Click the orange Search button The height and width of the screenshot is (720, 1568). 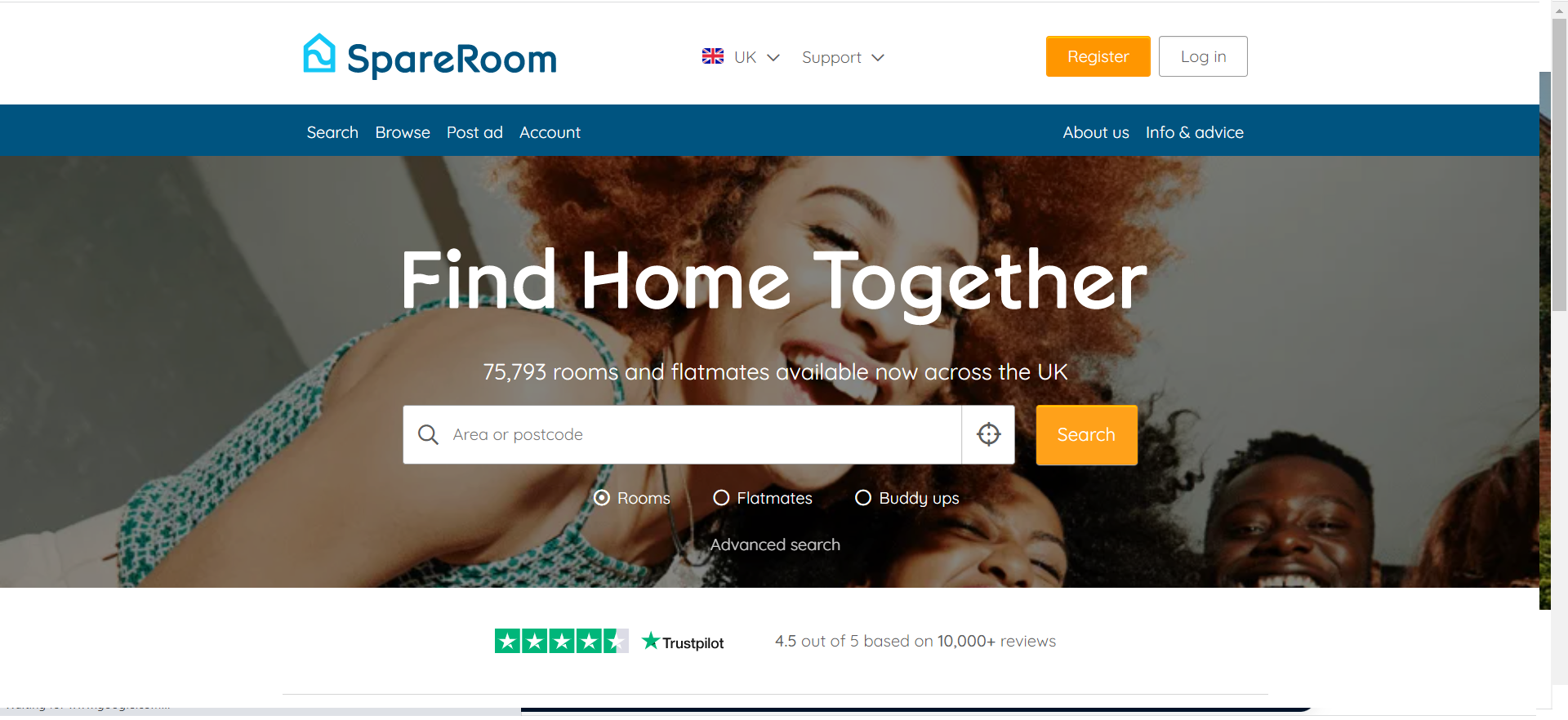(1086, 435)
